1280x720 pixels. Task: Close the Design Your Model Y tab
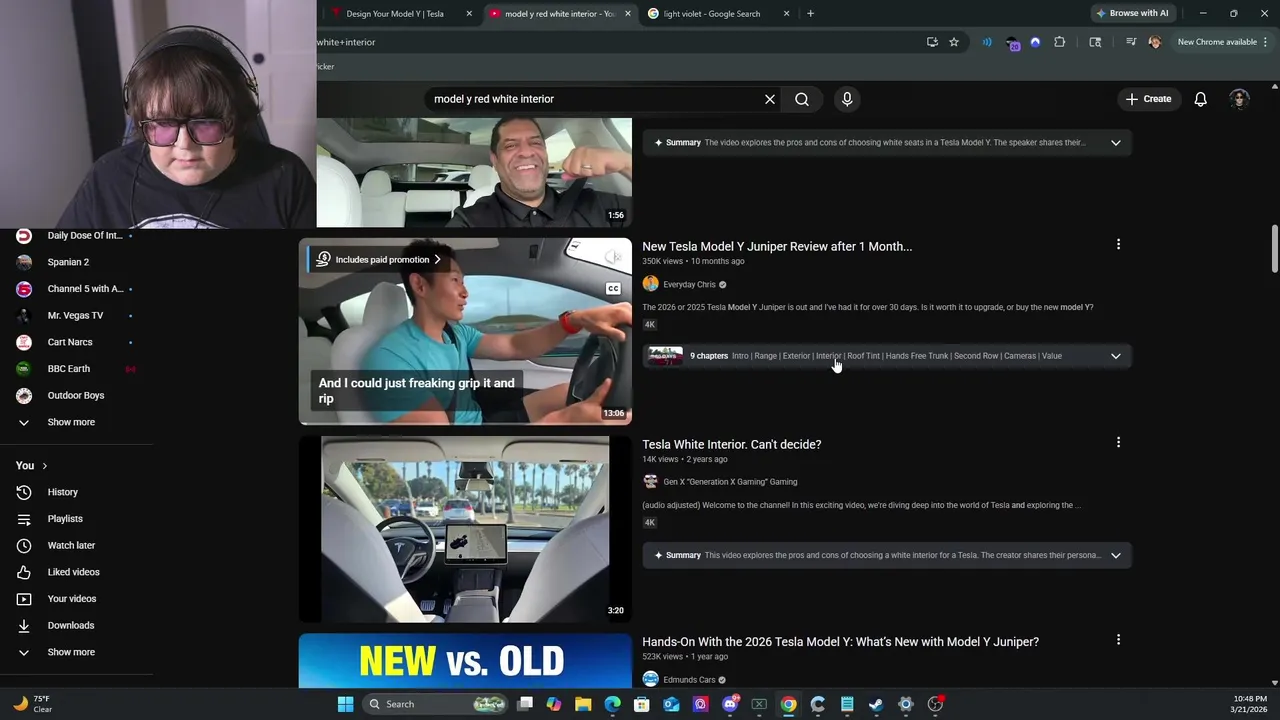pos(469,14)
